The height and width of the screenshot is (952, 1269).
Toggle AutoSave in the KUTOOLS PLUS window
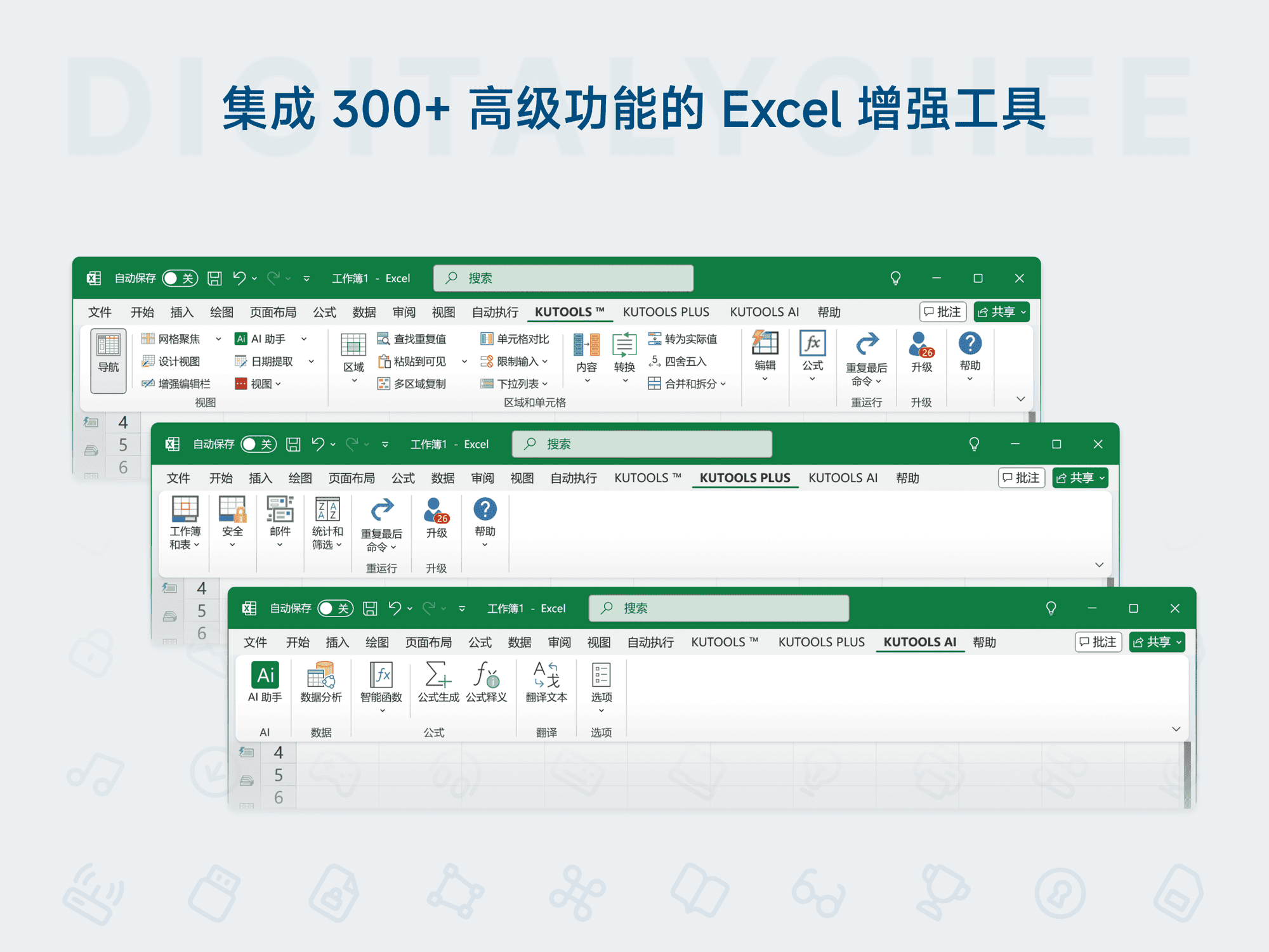tap(259, 444)
